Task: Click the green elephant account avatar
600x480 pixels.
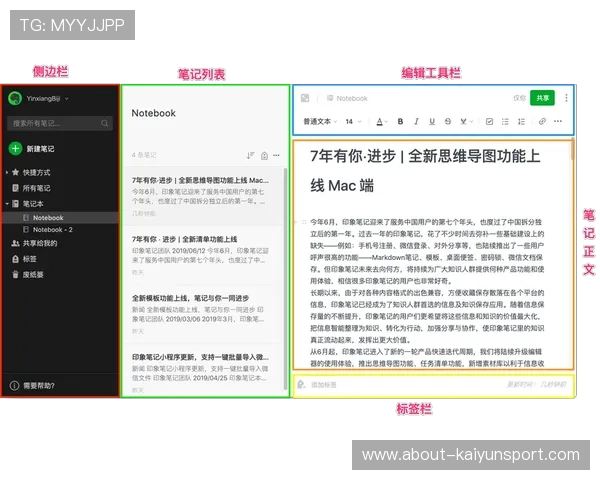Action: point(15,98)
